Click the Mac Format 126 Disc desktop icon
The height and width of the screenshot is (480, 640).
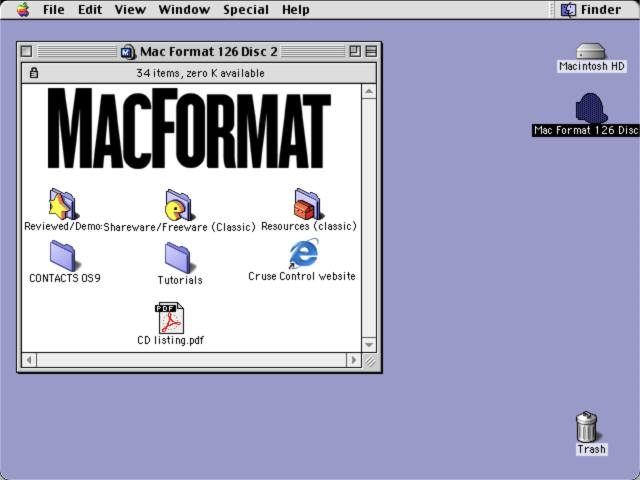point(591,108)
